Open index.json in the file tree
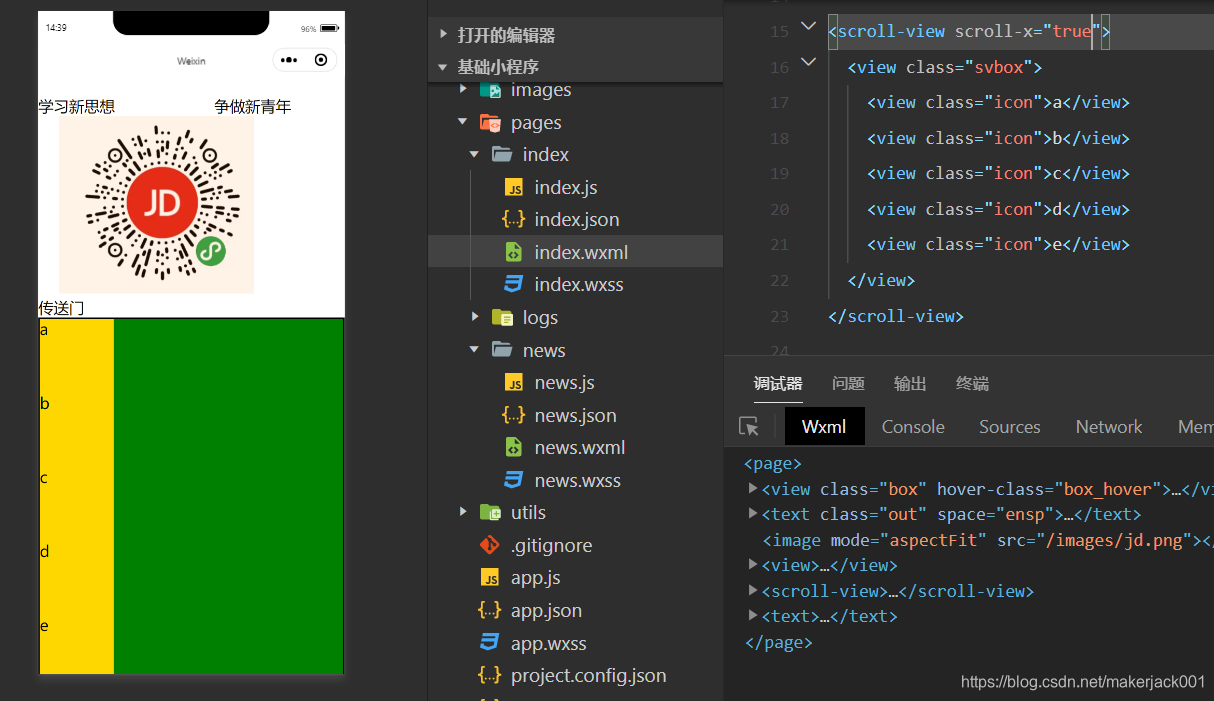The height and width of the screenshot is (701, 1214). coord(575,219)
